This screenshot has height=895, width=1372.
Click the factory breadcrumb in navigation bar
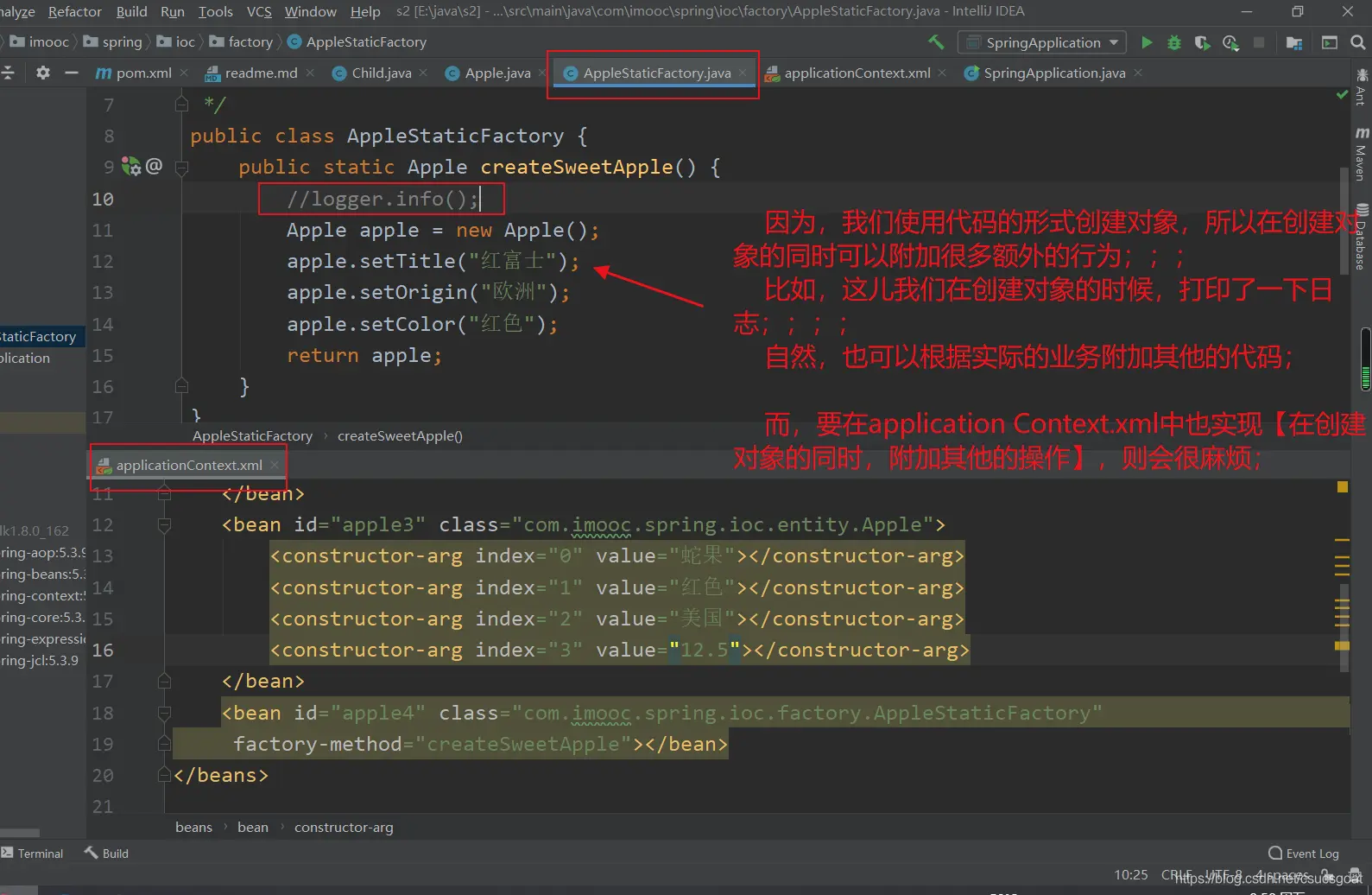click(x=250, y=42)
